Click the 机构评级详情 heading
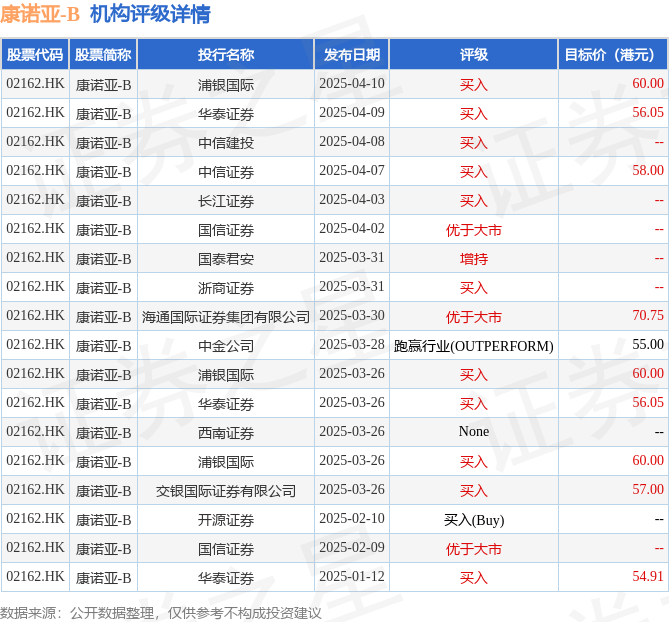 pyautogui.click(x=150, y=15)
